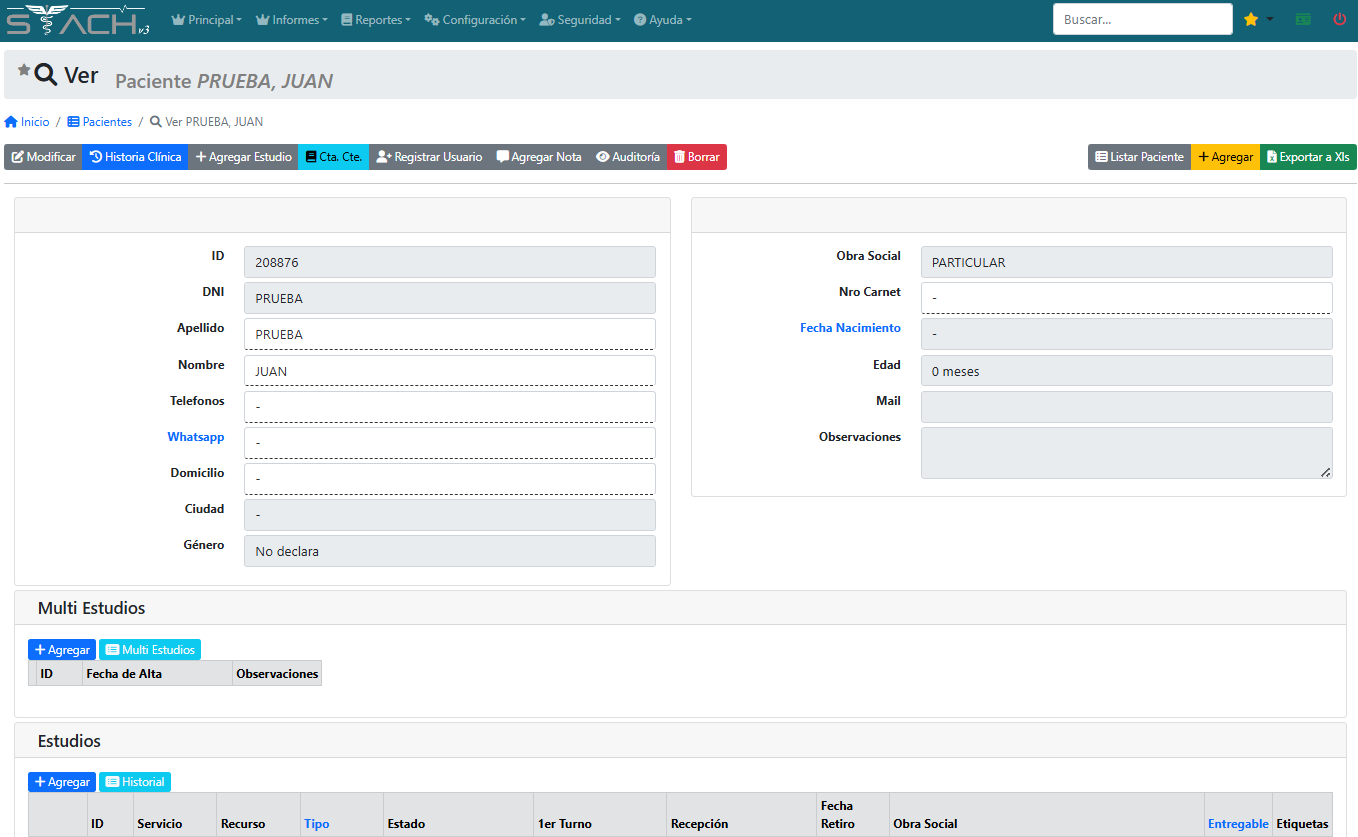
Task: Go to Pacientes breadcrumb link
Action: pyautogui.click(x=100, y=122)
